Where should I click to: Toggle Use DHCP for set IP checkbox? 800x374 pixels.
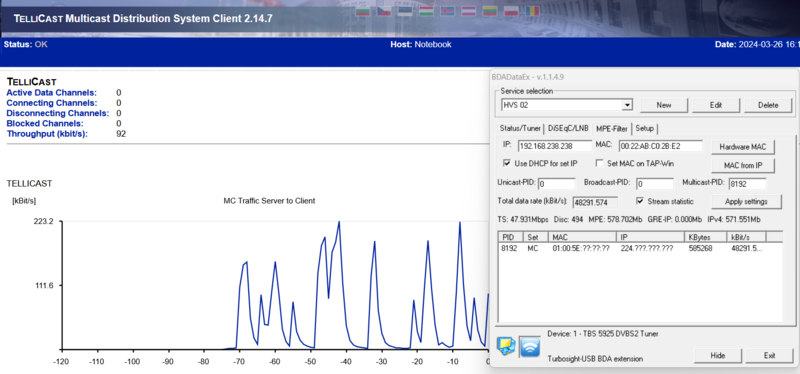[x=507, y=163]
